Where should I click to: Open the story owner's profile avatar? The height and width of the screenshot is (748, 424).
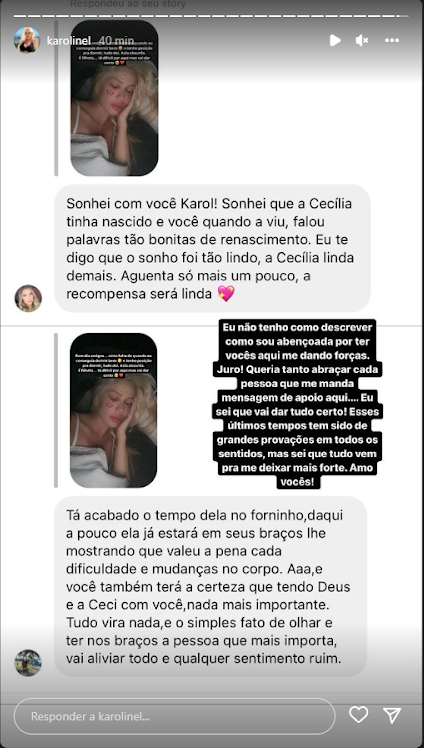27,40
